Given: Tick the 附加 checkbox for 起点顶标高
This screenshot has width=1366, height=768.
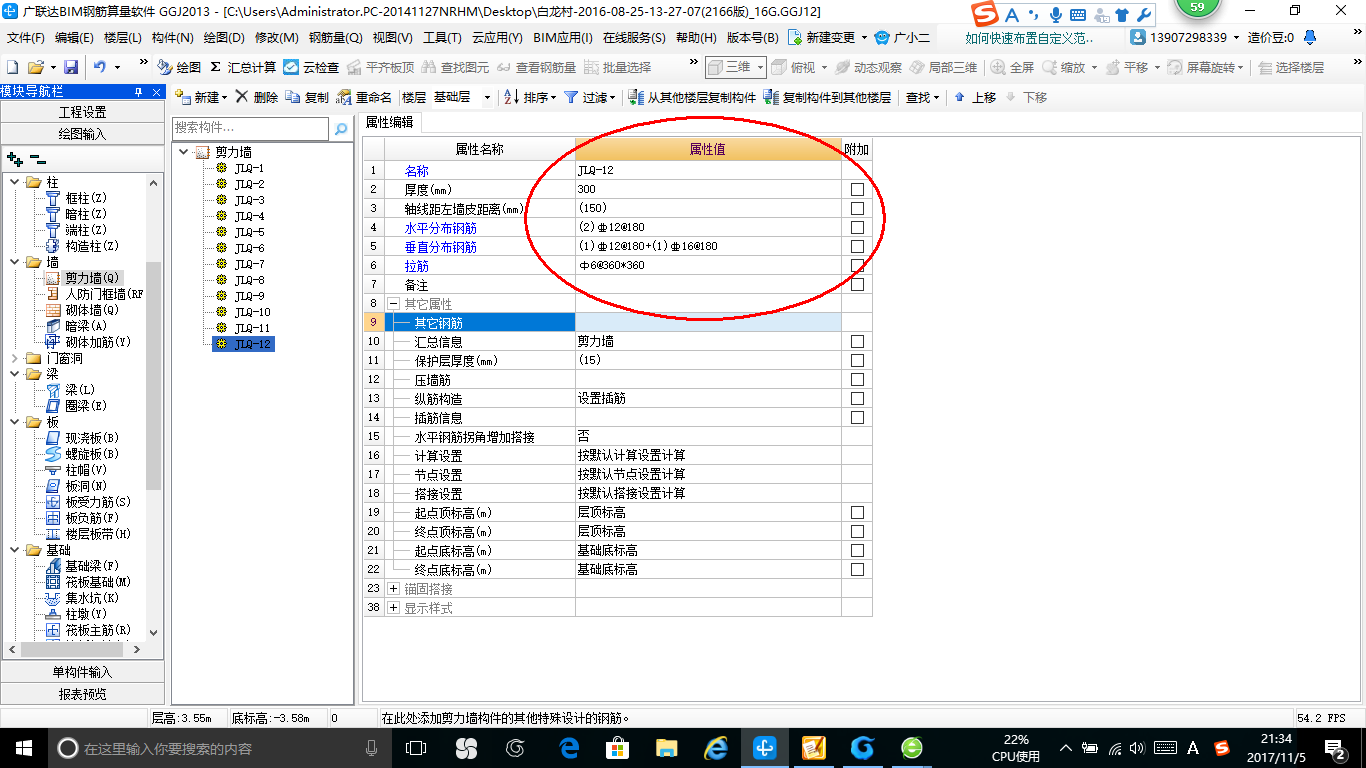Looking at the screenshot, I should [x=857, y=512].
